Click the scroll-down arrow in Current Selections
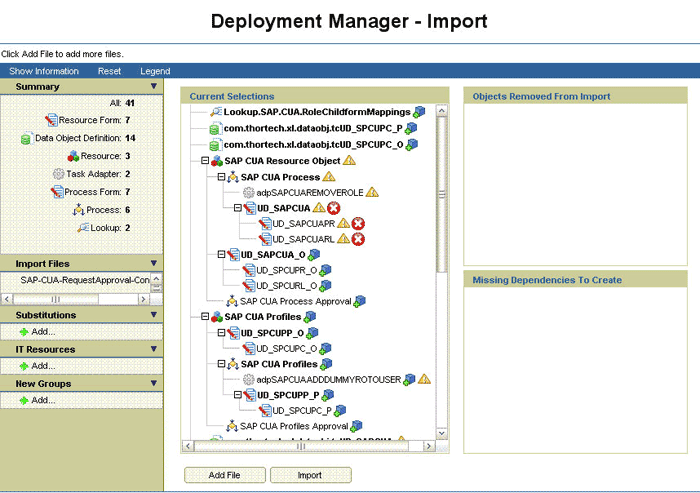Viewport: 700px width, 493px height. (x=442, y=433)
